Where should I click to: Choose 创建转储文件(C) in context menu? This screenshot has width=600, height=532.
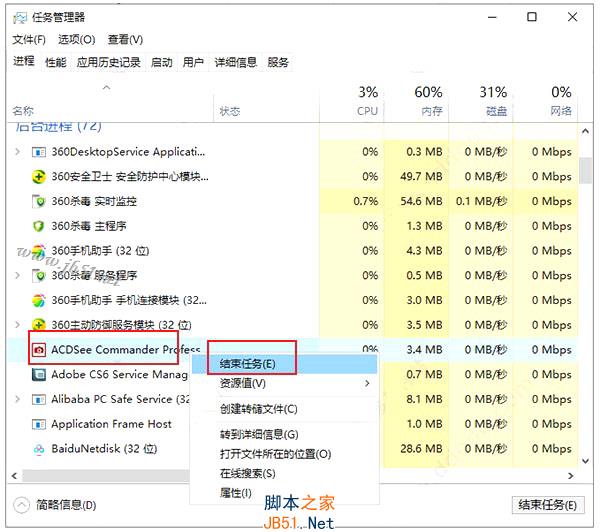(284, 409)
